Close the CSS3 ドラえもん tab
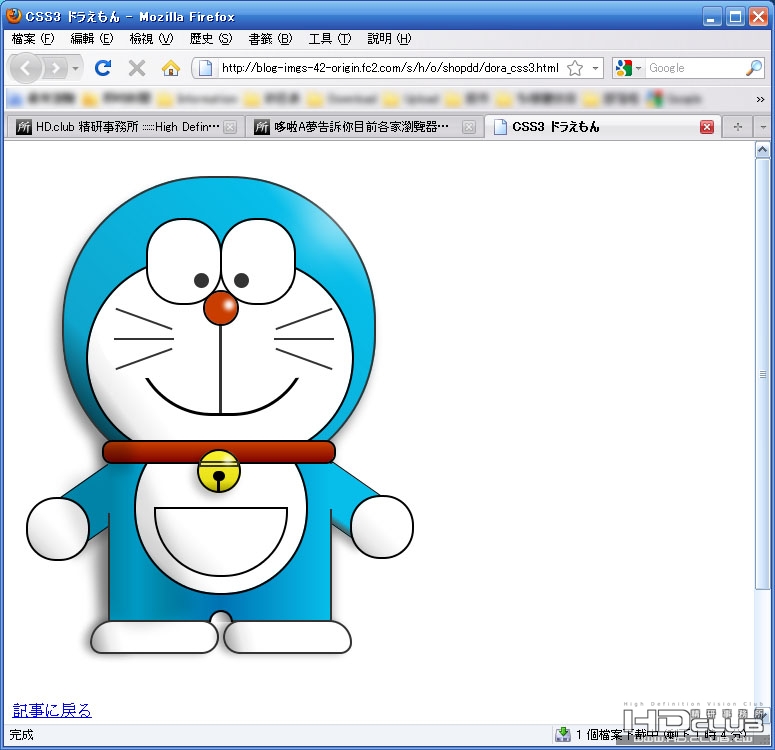Viewport: 775px width, 750px height. [707, 127]
